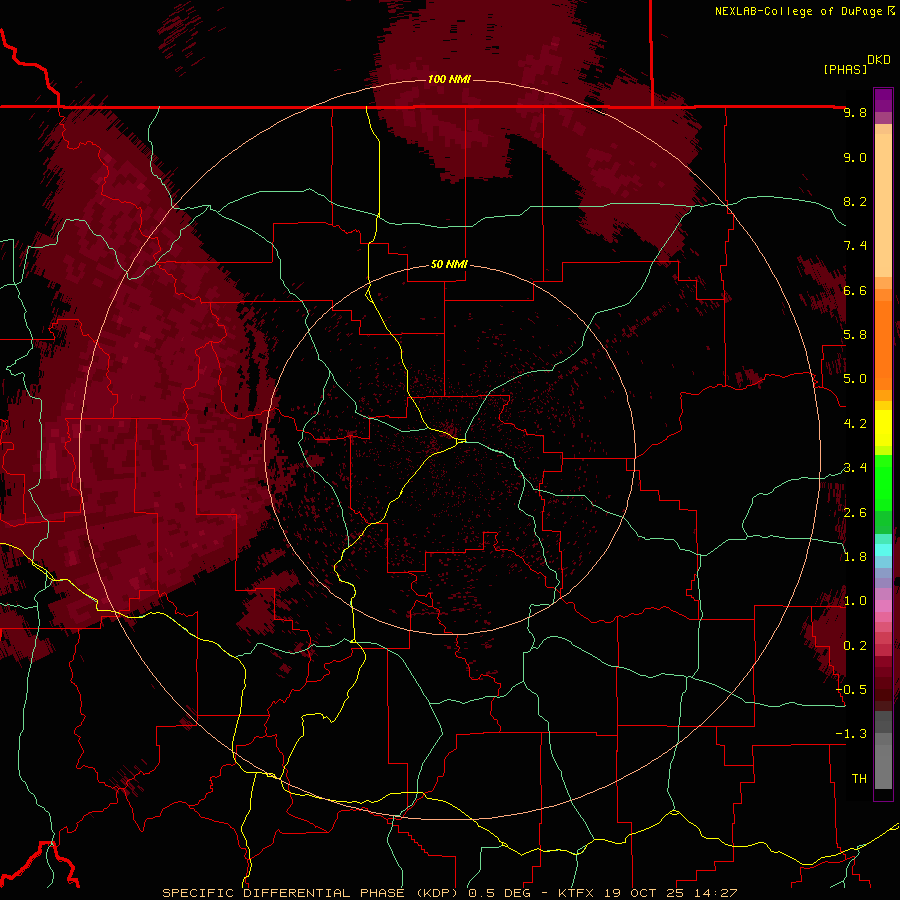The width and height of the screenshot is (900, 900).
Task: Click the 7.4 value on the color scale
Action: point(855,246)
